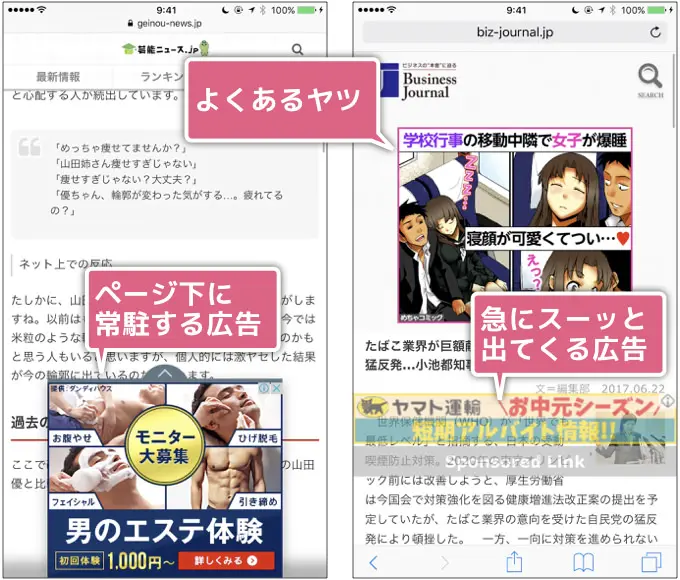Viewport: 680px width, 580px height.
Task: Click the 男のエステ体験 headline
Action: click(164, 531)
